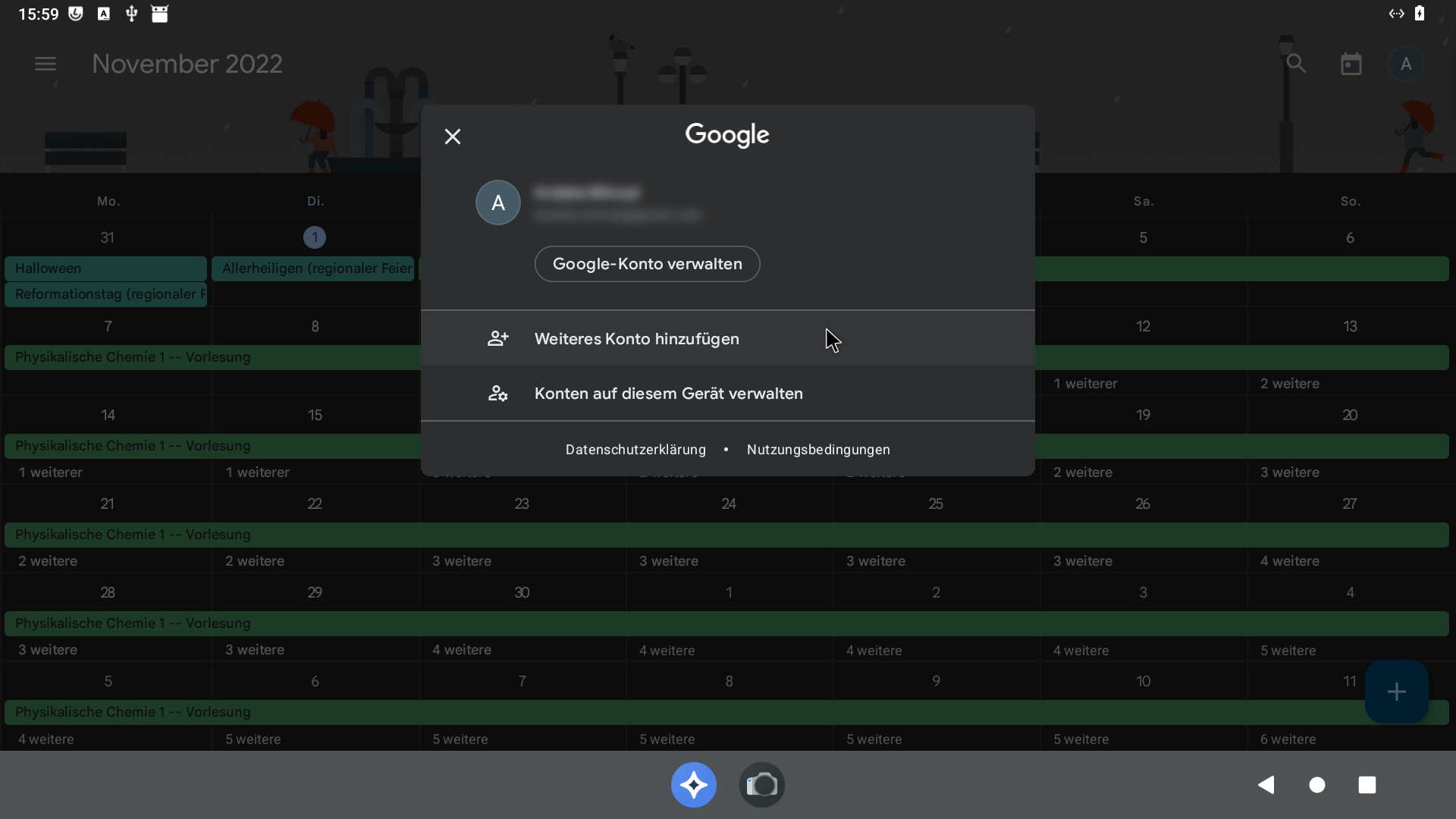Viewport: 1456px width, 819px height.
Task: Select today's date 1 on Tuesday
Action: (315, 237)
